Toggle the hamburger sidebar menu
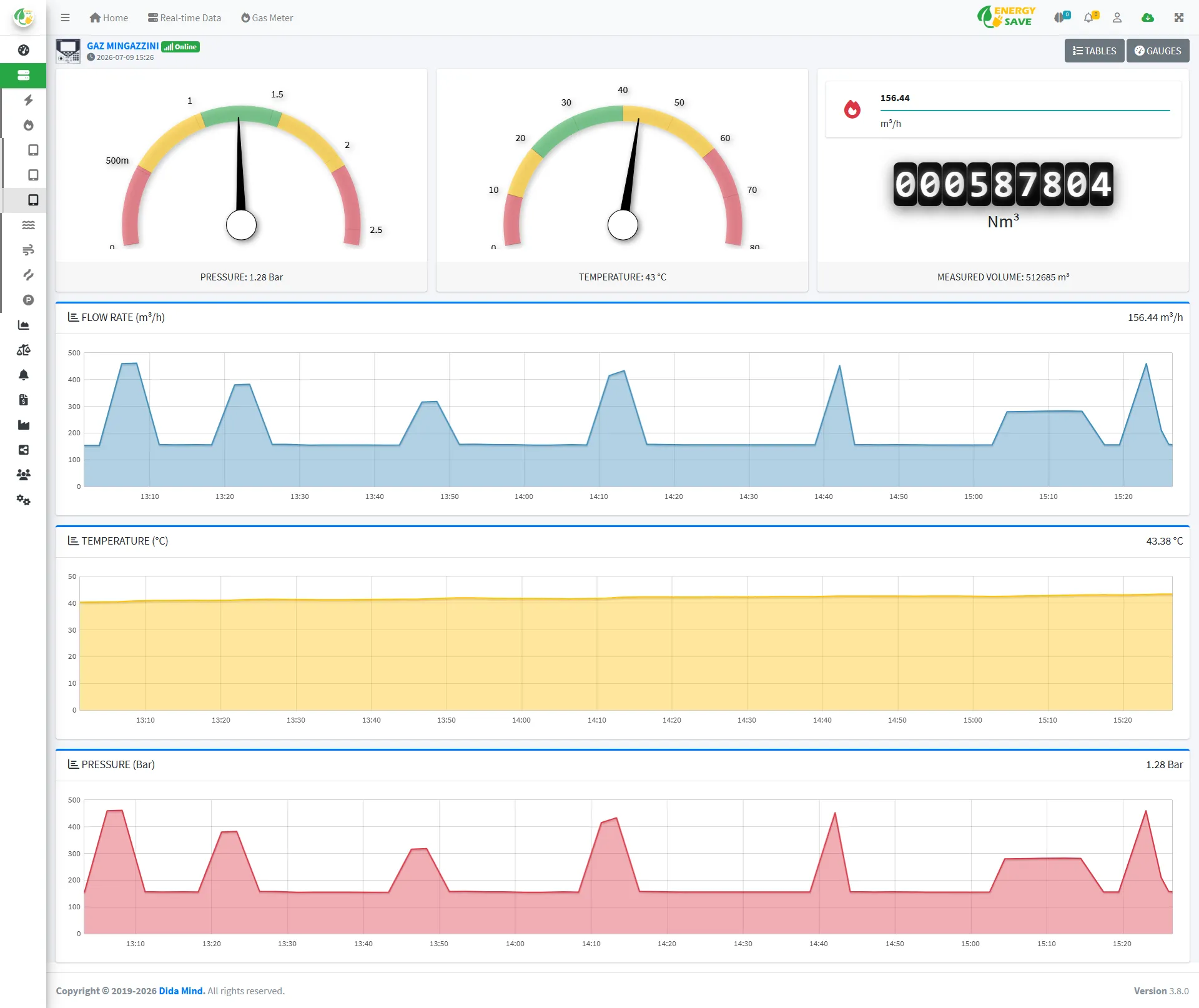Image resolution: width=1199 pixels, height=1008 pixels. 65,17
